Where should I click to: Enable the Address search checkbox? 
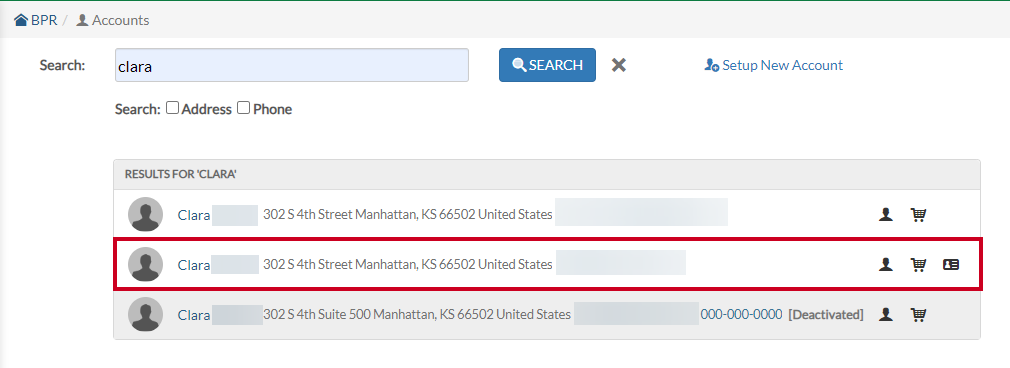point(172,108)
